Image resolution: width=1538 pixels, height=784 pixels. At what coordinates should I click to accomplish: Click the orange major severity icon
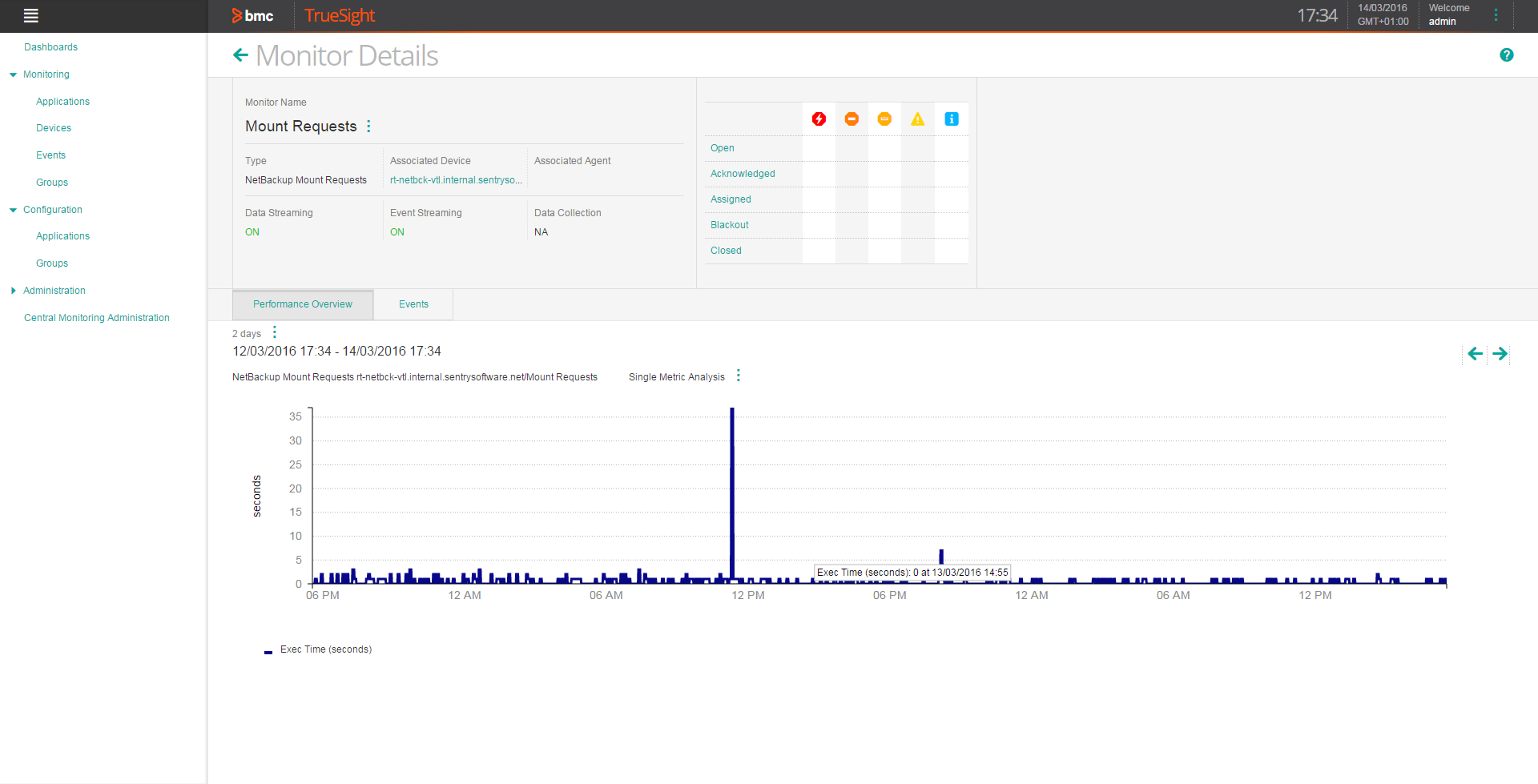tap(852, 119)
